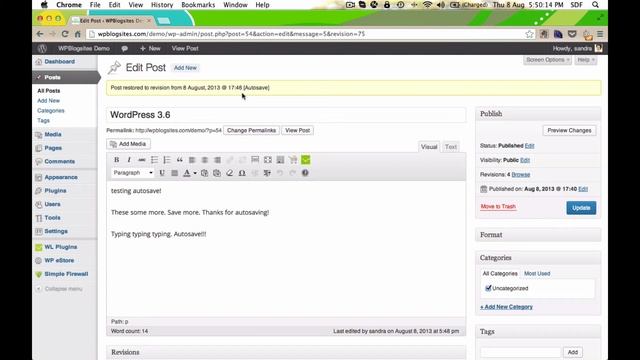
Task: Toggle the kitchen sink toolbar row
Action: pyautogui.click(x=280, y=160)
